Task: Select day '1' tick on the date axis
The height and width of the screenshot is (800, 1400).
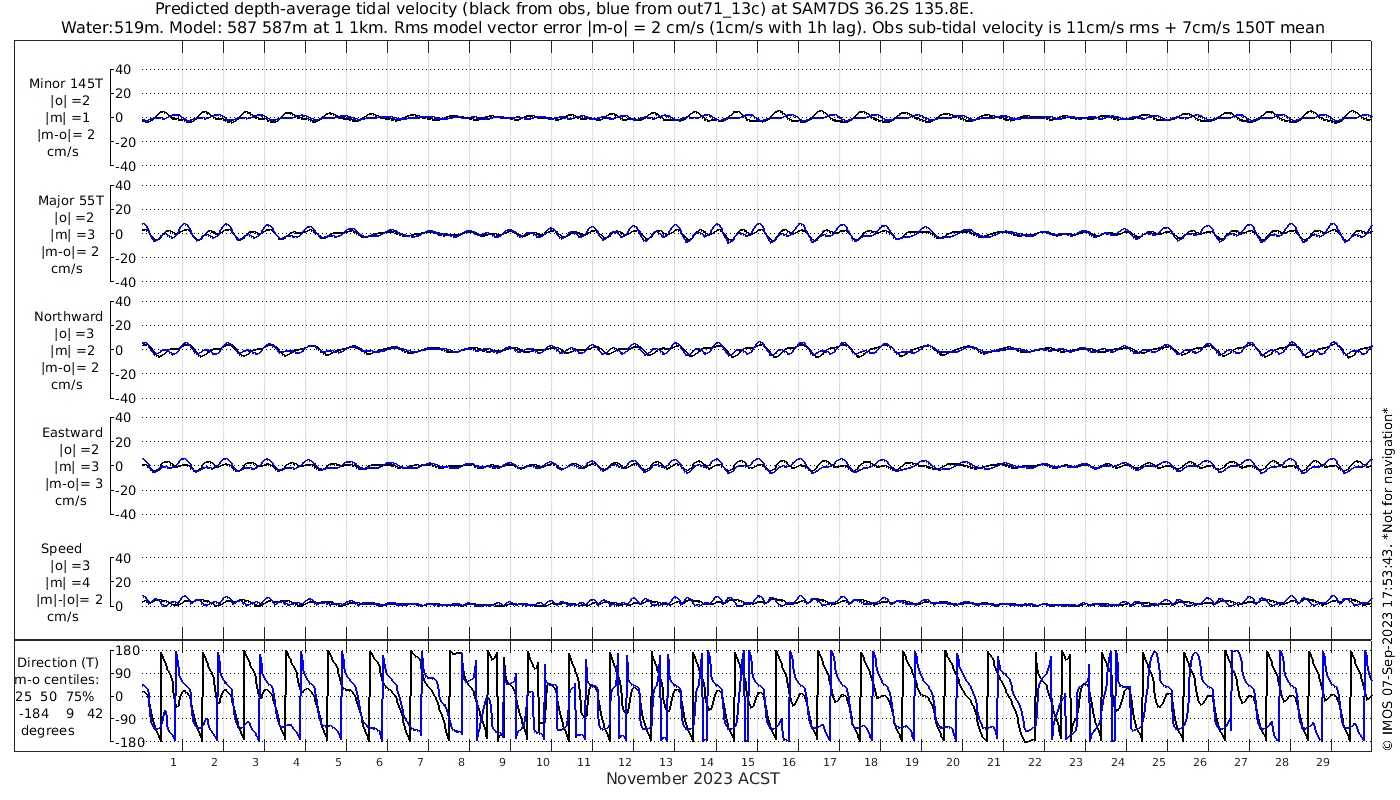Action: [x=173, y=762]
